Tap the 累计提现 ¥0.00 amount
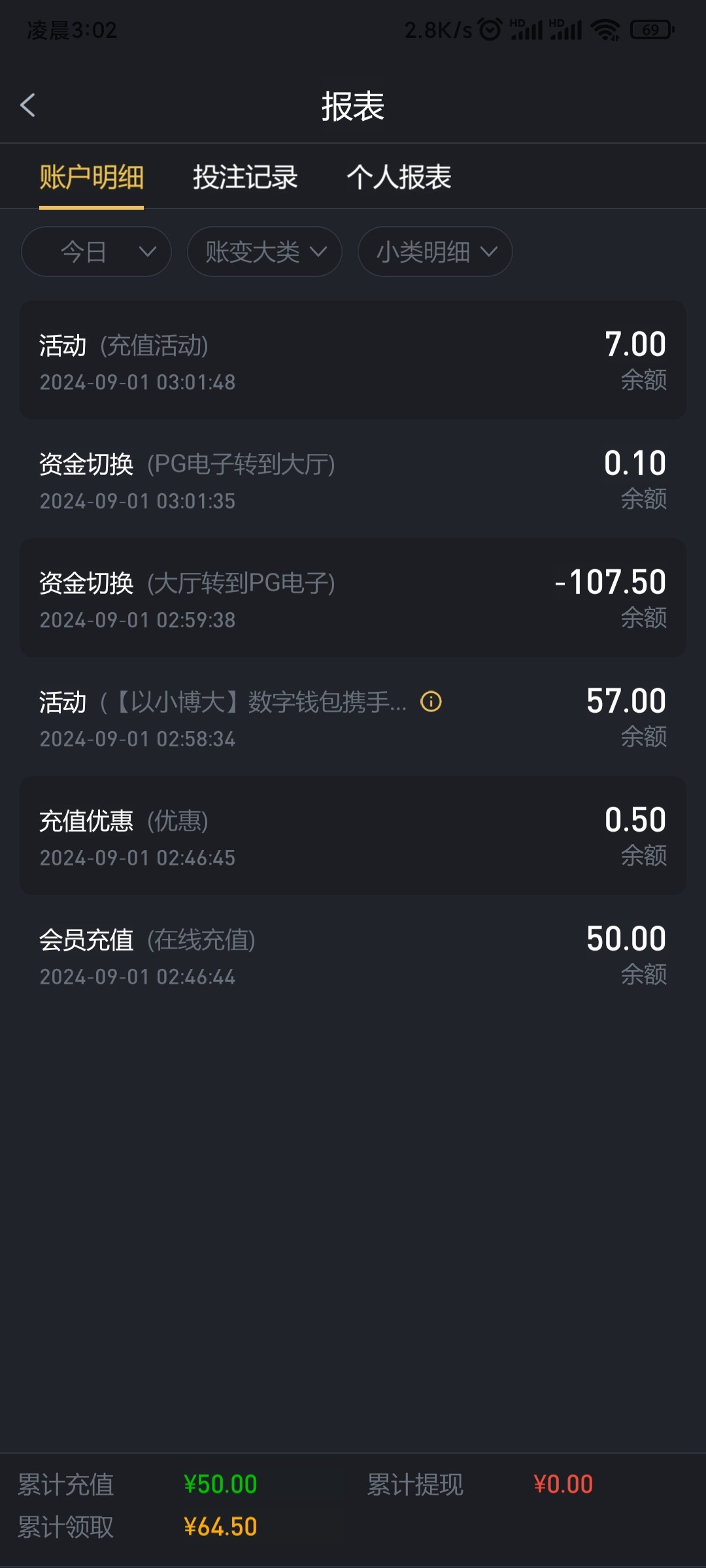Viewport: 706px width, 1568px height. point(563,1484)
